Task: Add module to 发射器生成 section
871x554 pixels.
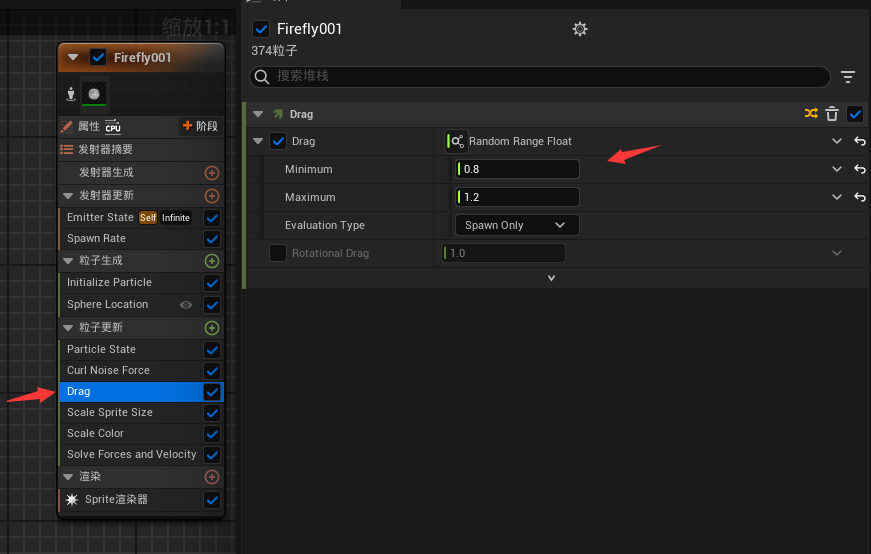Action: coord(212,173)
